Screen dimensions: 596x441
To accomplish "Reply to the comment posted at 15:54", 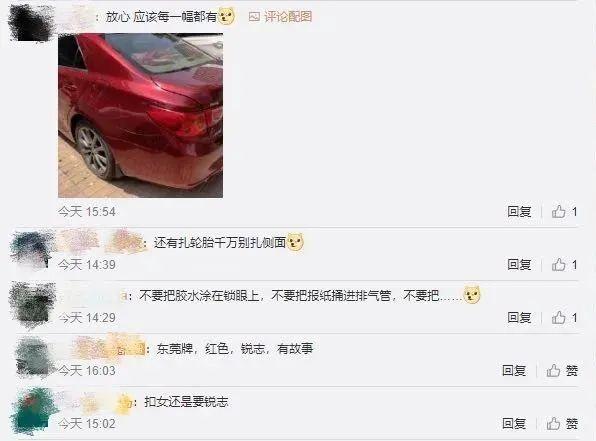I will (519, 211).
